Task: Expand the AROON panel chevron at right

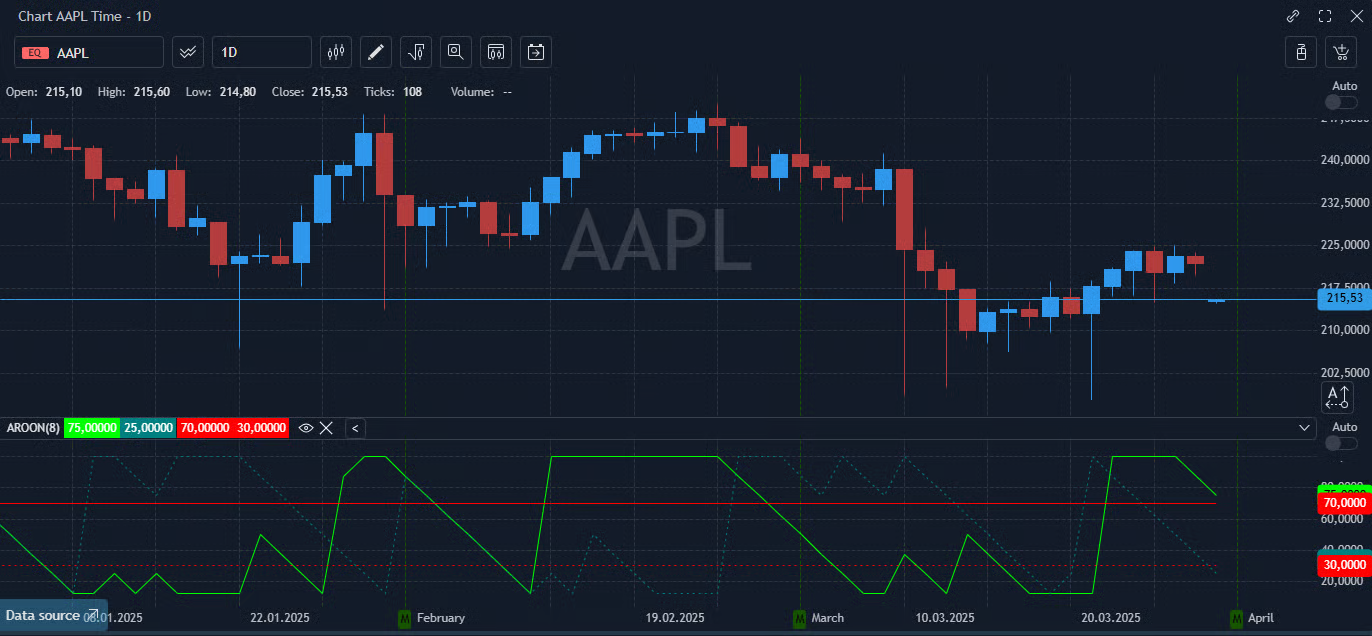Action: (1305, 428)
